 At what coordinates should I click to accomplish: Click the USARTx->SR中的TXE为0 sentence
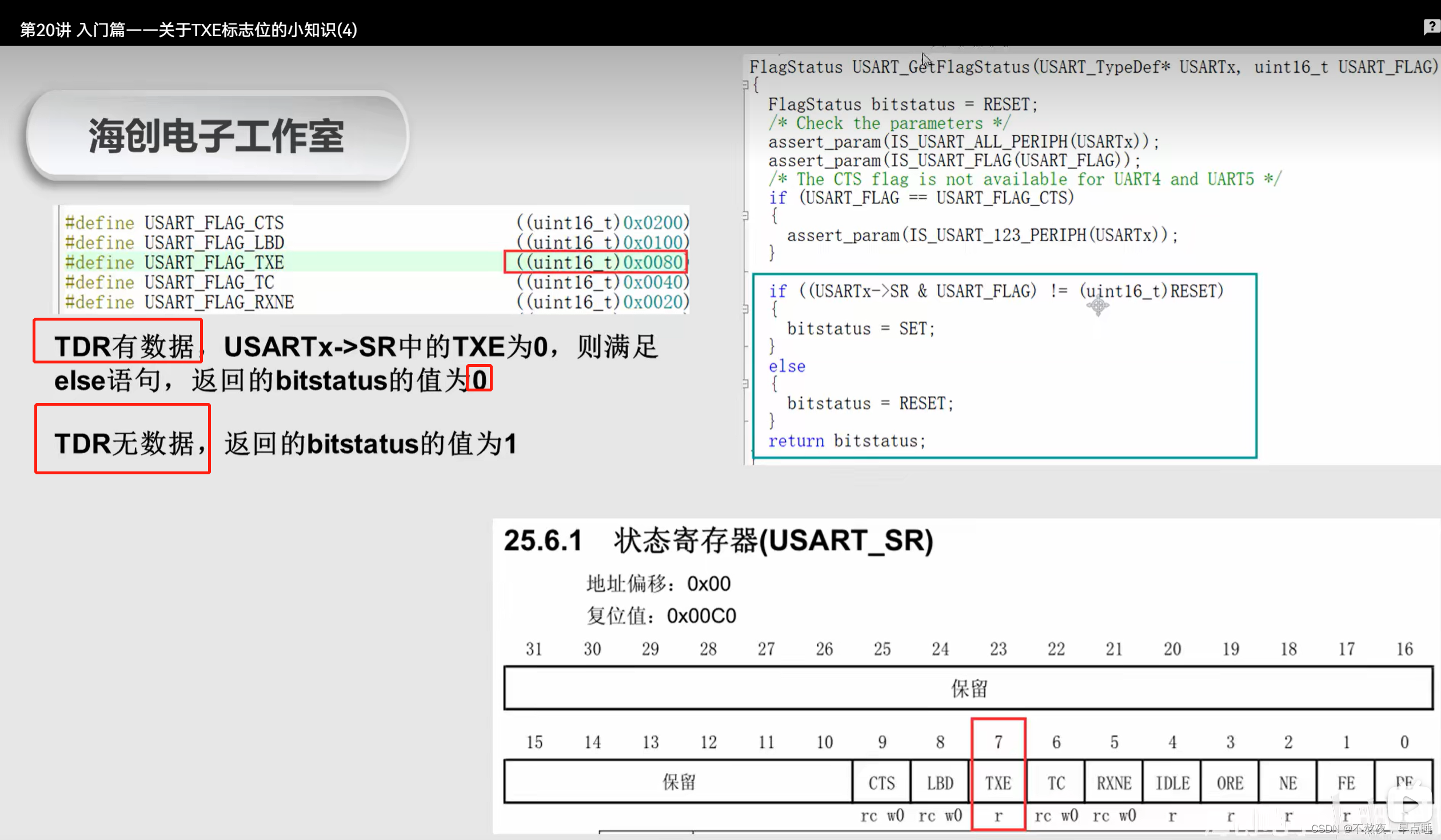click(386, 346)
